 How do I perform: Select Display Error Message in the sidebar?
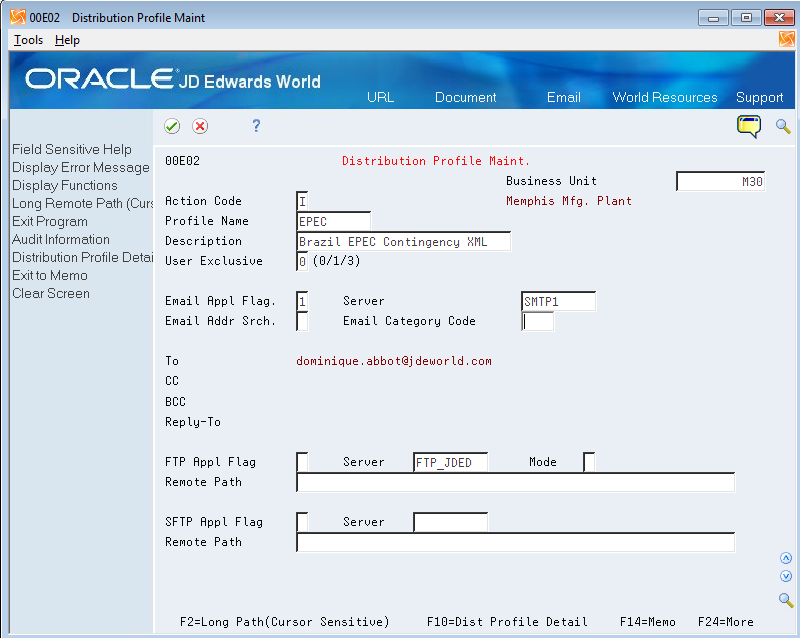click(x=81, y=167)
